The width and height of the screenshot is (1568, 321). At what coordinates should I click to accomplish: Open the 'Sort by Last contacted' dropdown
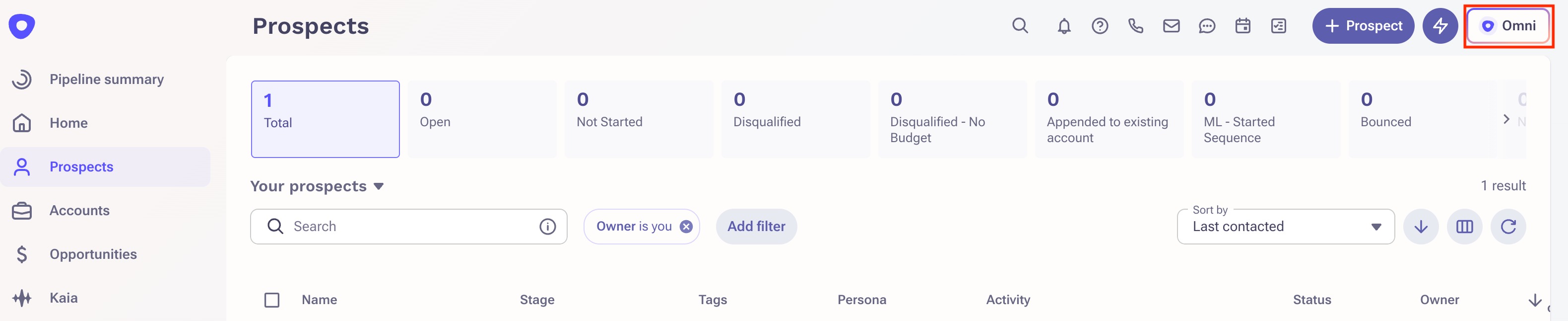click(1286, 227)
